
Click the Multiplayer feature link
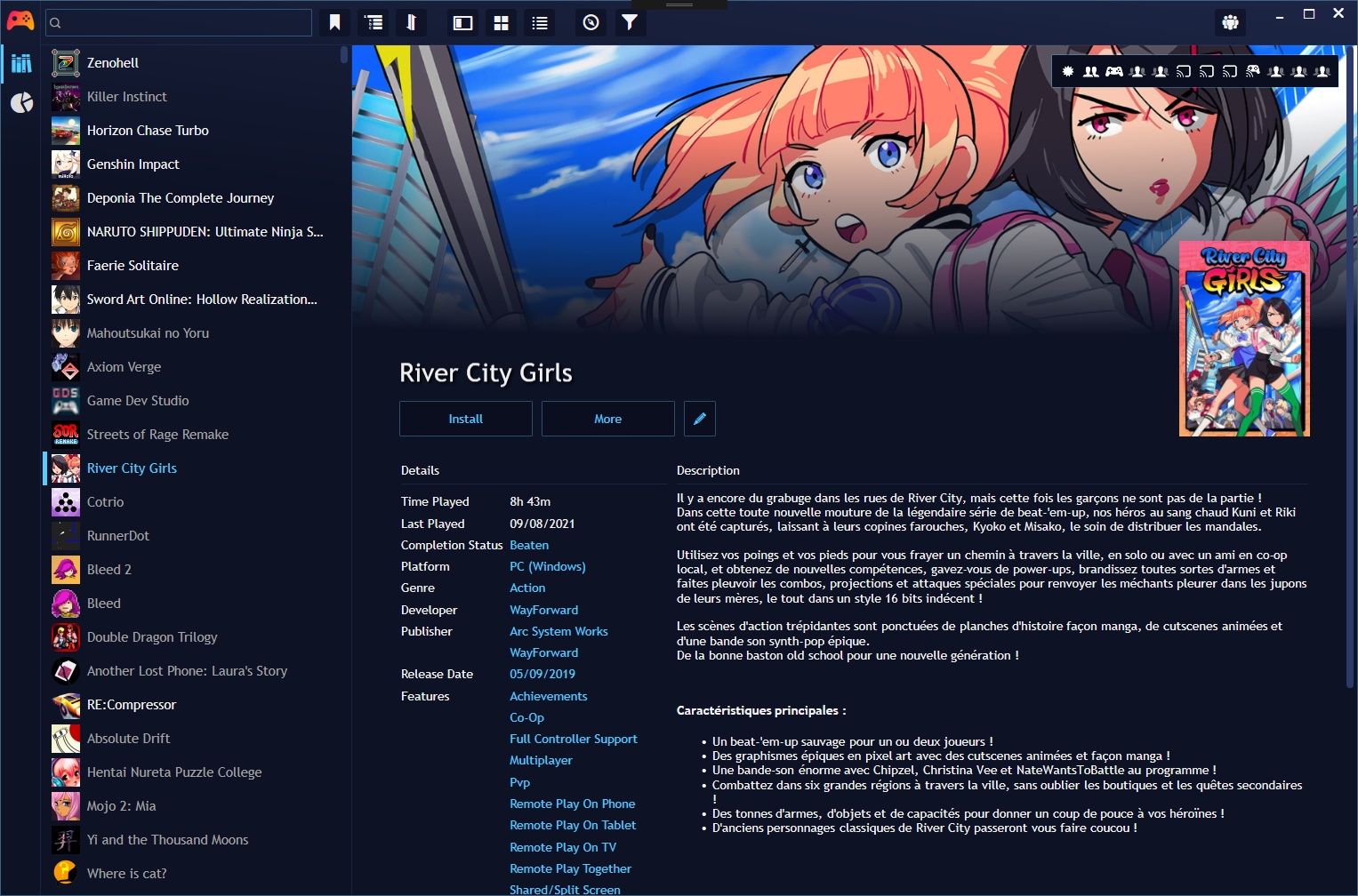click(541, 760)
